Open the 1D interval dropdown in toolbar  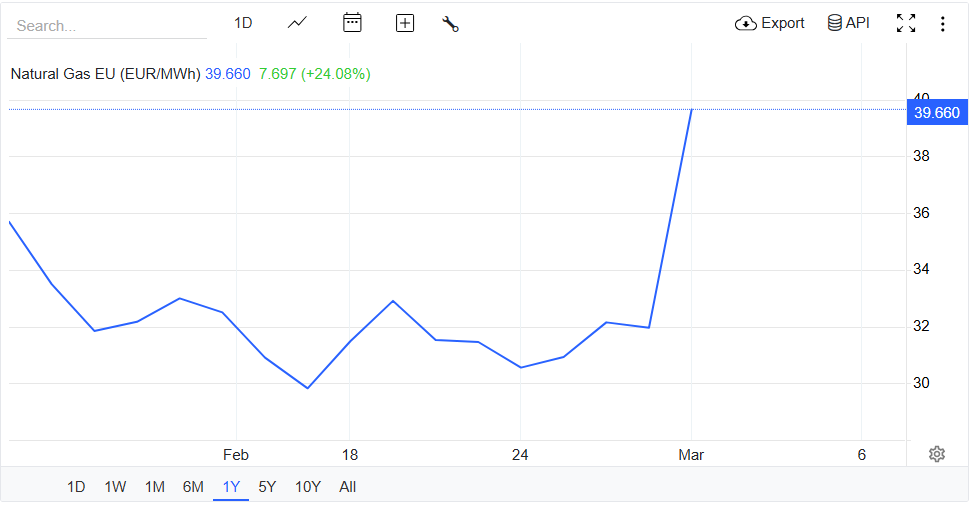[243, 23]
